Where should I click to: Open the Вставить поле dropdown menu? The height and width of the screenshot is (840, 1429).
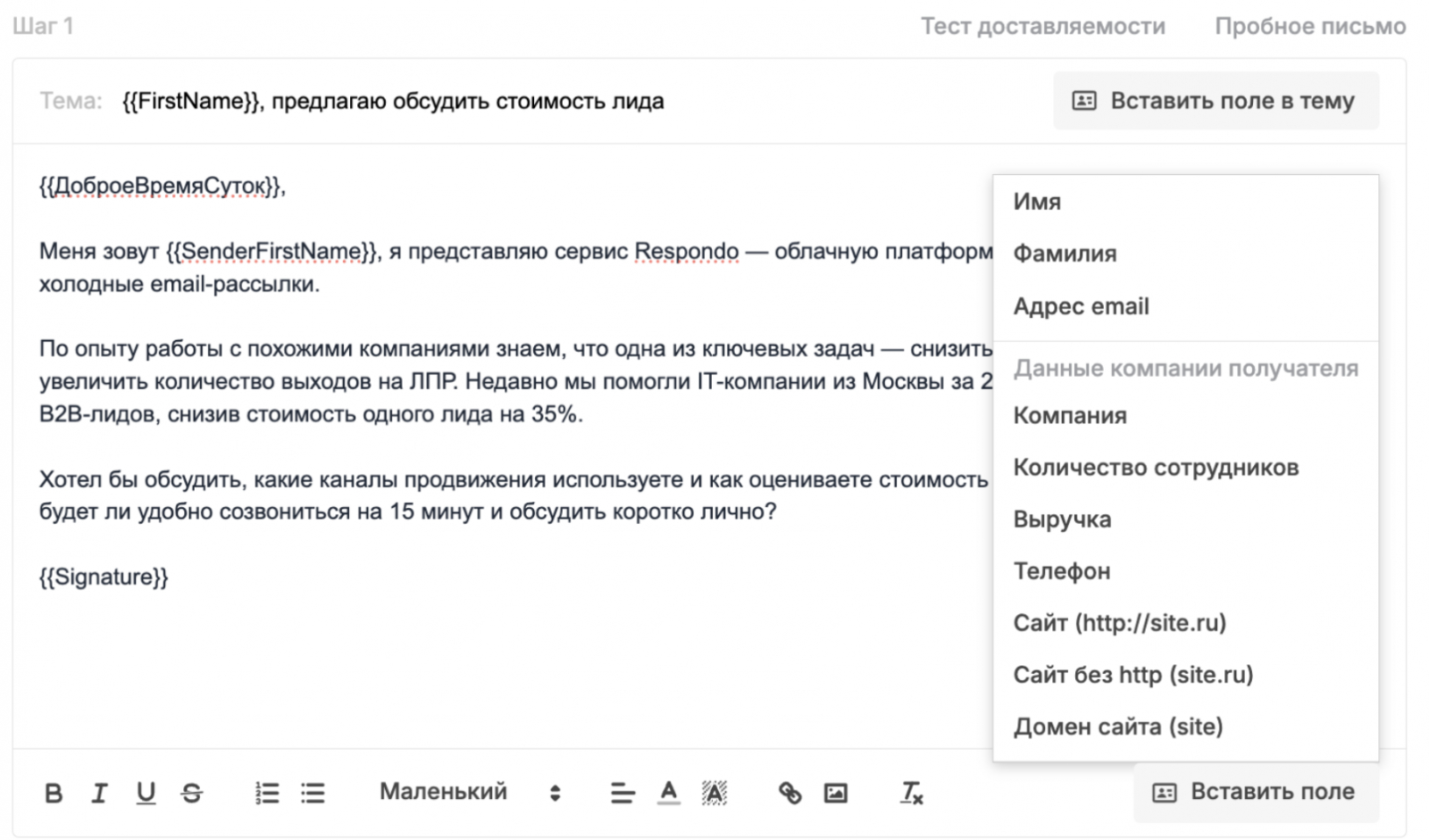coord(1257,792)
